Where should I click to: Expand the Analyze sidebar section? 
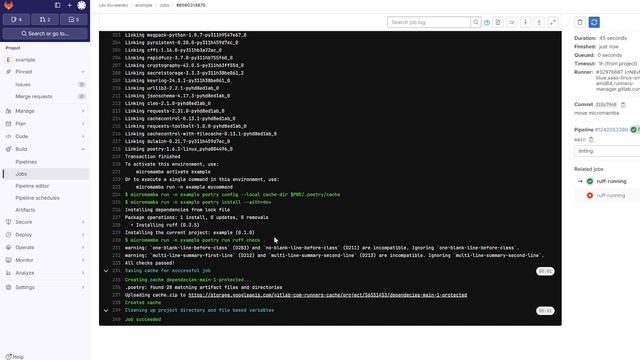[x=45, y=273]
